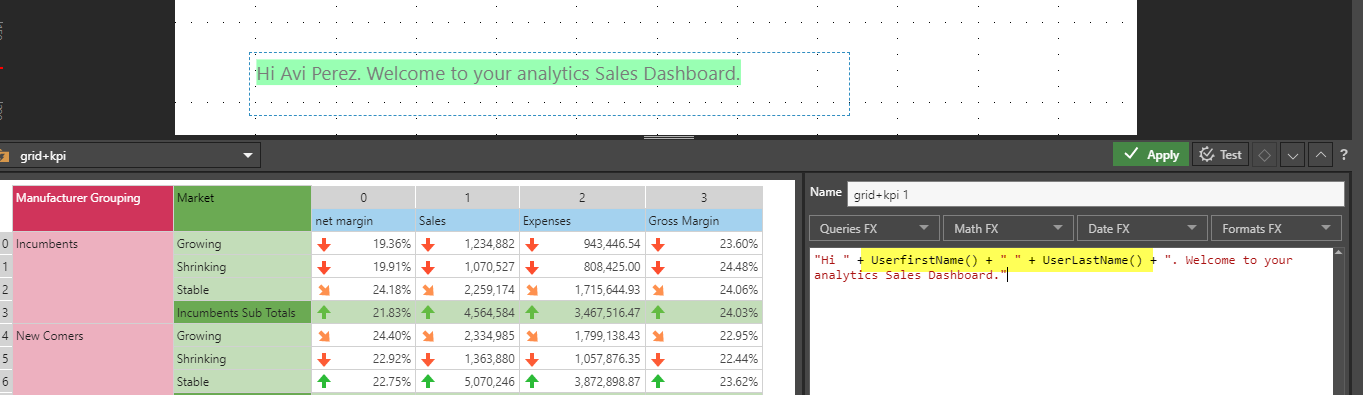This screenshot has width=1363, height=395.
Task: Expand panel with the up chevron icon
Action: point(1321,155)
